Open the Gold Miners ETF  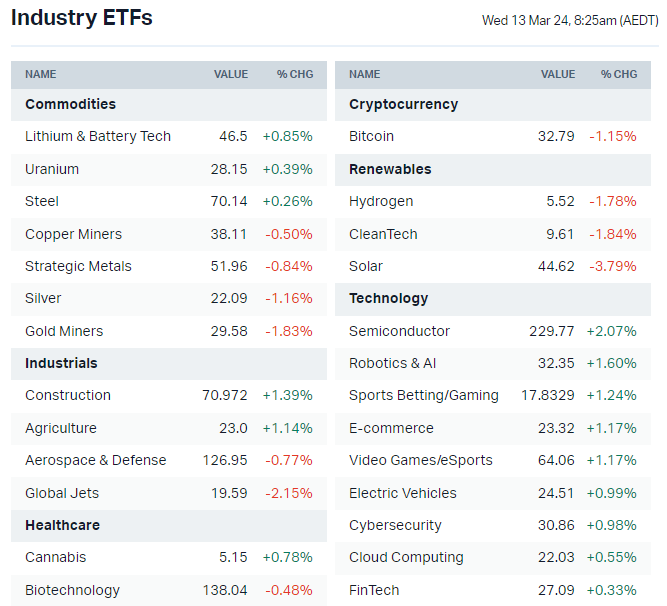click(x=64, y=331)
